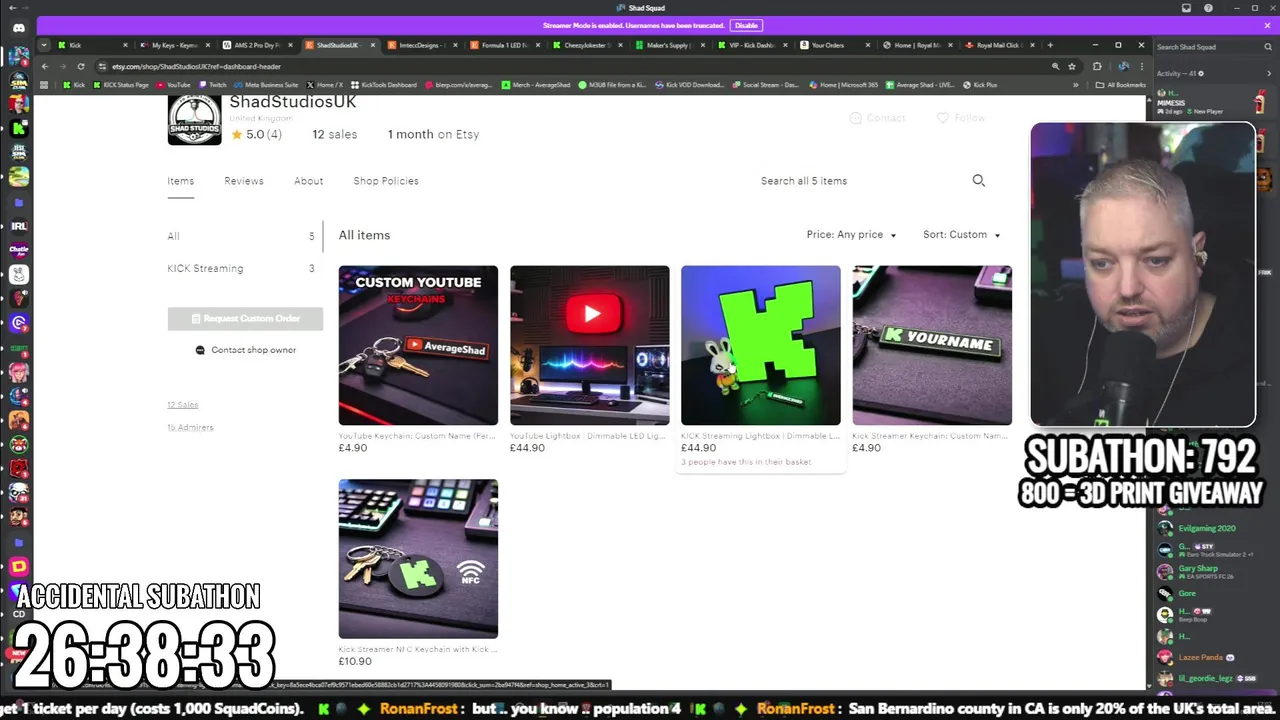The width and height of the screenshot is (1280, 720).
Task: Open the 12 Sales link
Action: (182, 405)
